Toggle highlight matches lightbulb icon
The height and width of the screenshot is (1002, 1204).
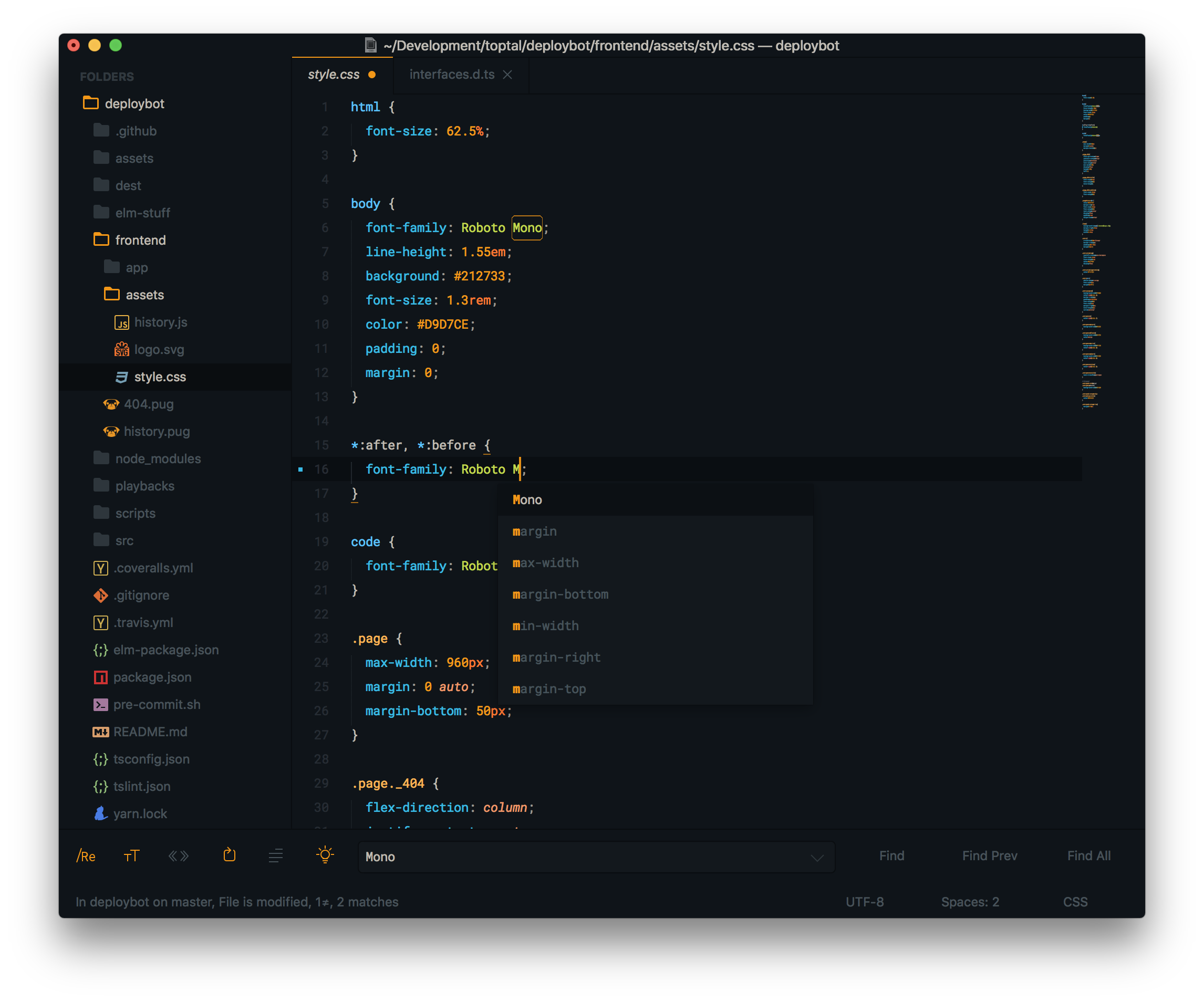[x=325, y=855]
